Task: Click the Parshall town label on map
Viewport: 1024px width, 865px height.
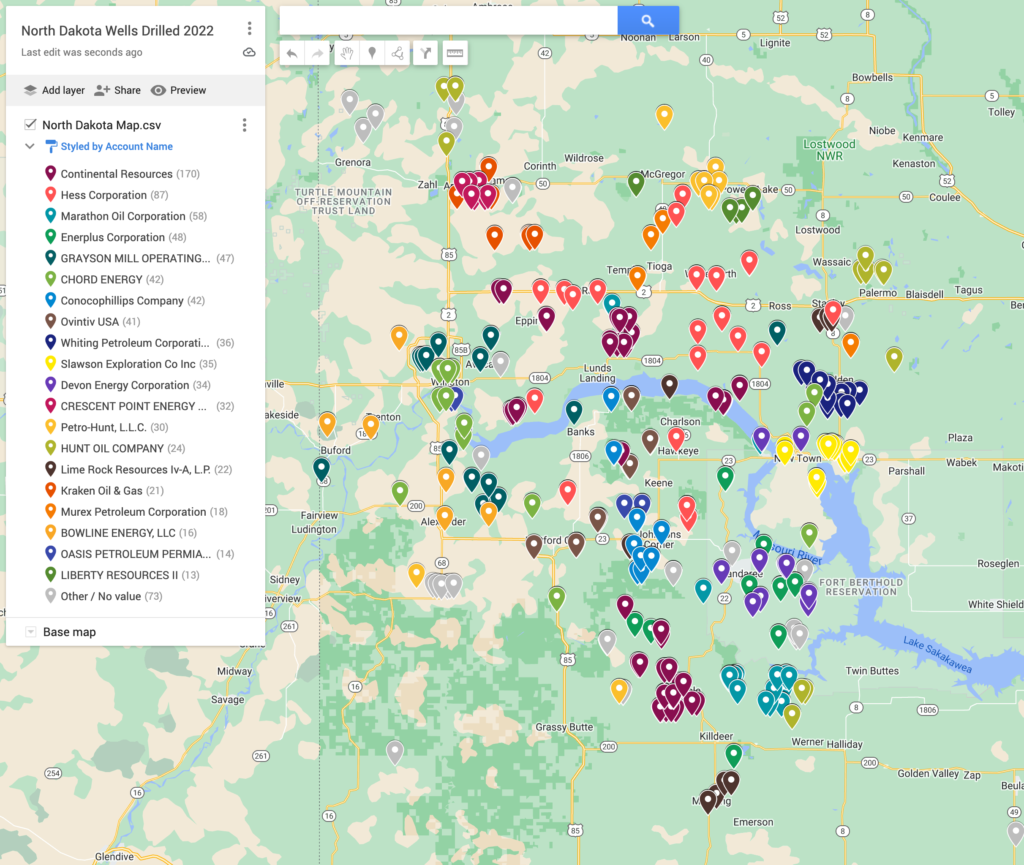Action: pos(906,471)
